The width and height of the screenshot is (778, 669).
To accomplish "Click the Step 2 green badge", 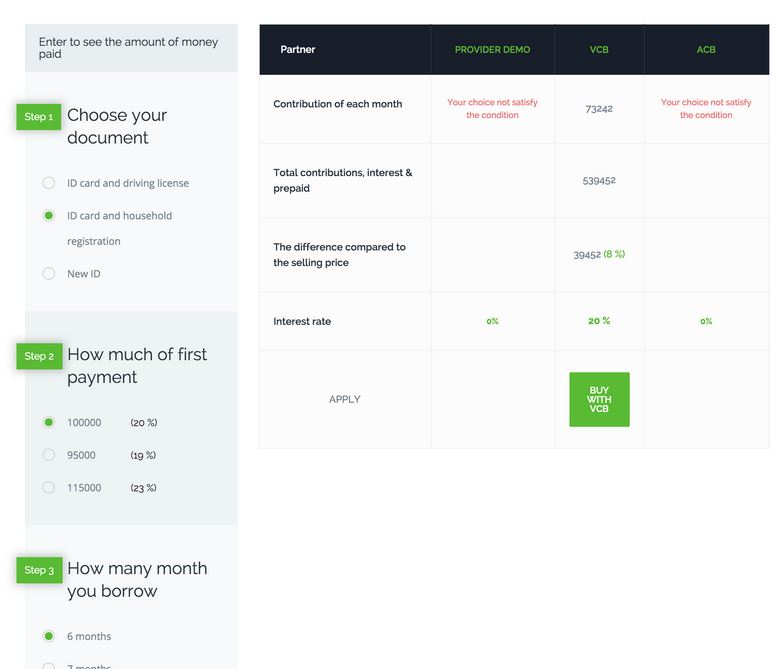I will pyautogui.click(x=39, y=356).
